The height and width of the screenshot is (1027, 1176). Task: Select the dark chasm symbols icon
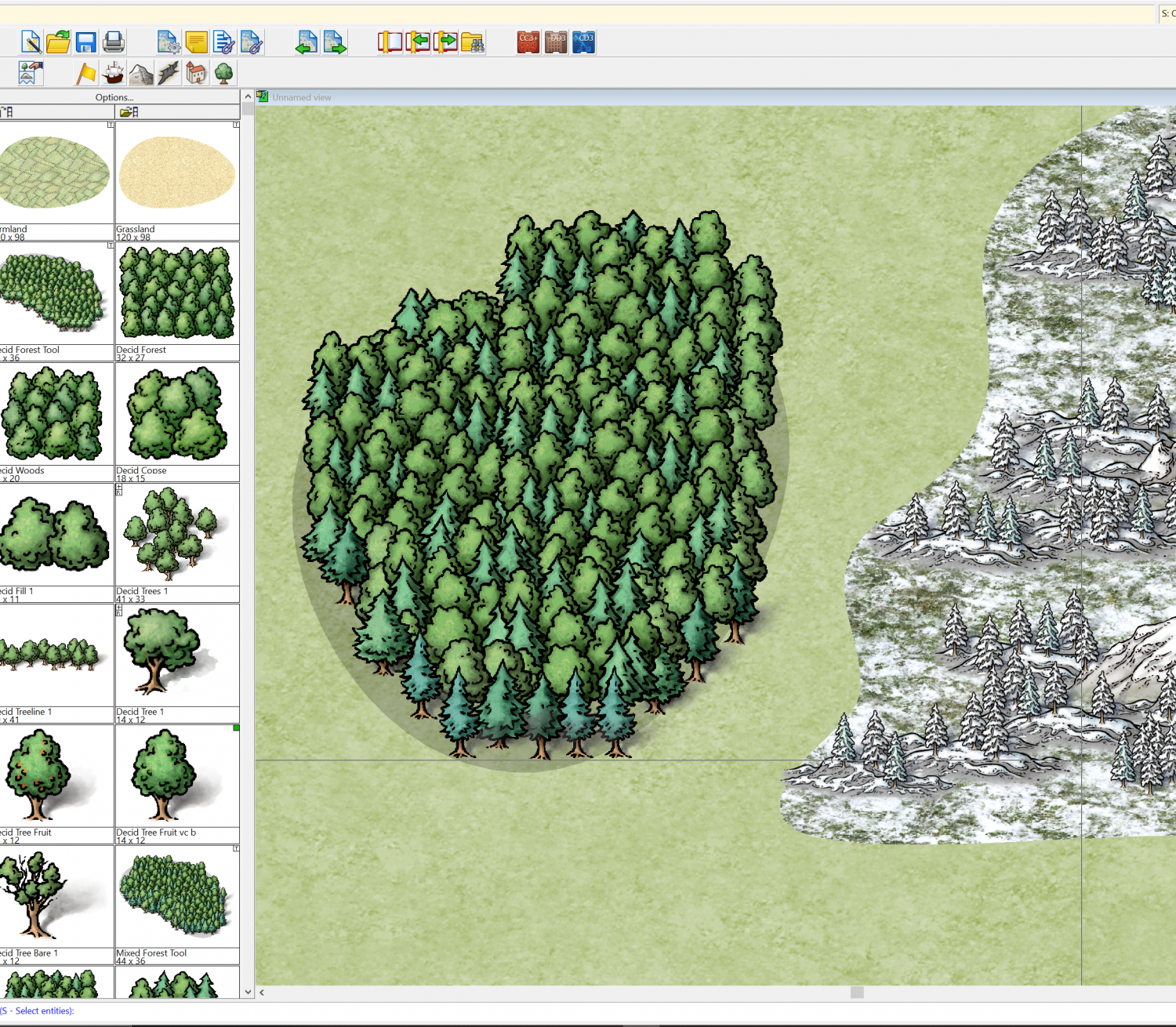169,73
